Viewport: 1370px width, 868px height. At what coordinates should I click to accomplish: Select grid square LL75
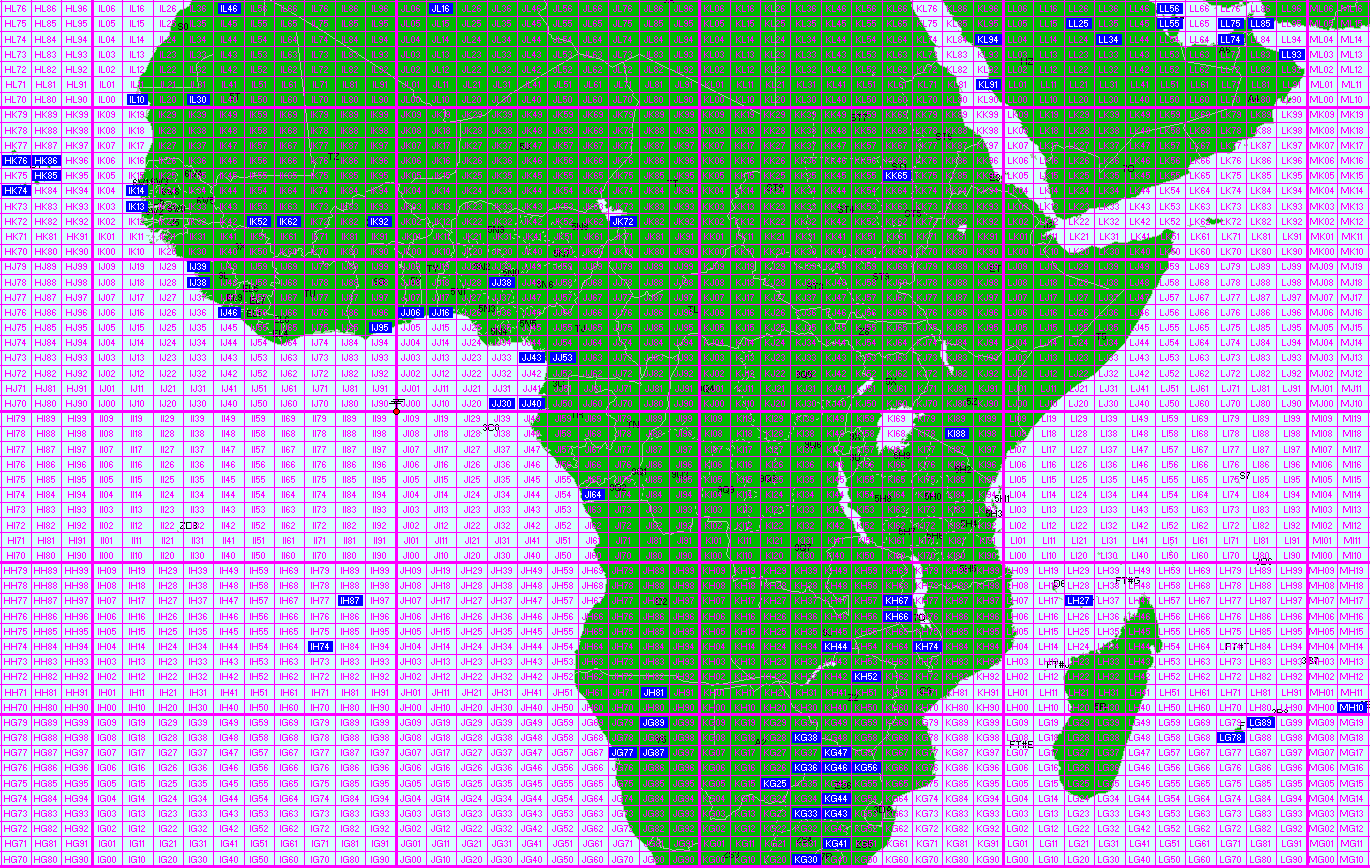[1231, 23]
